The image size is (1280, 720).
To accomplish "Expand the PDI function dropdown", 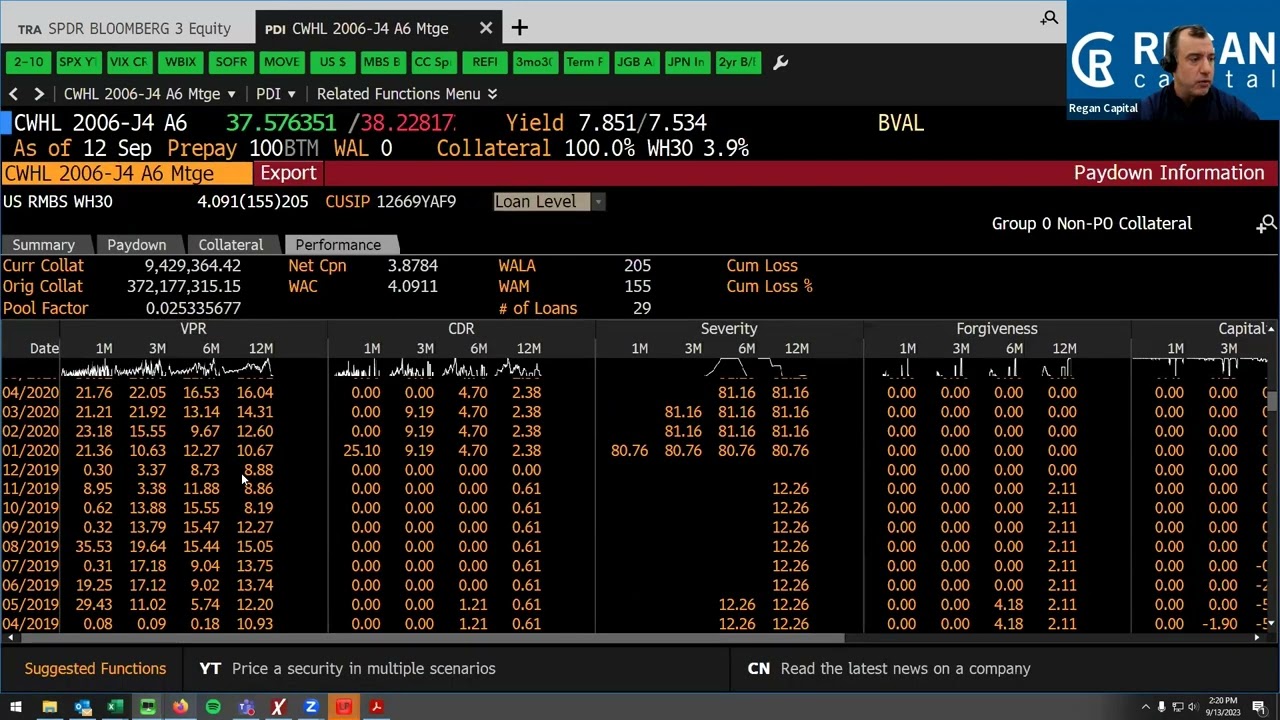I will click(x=275, y=93).
